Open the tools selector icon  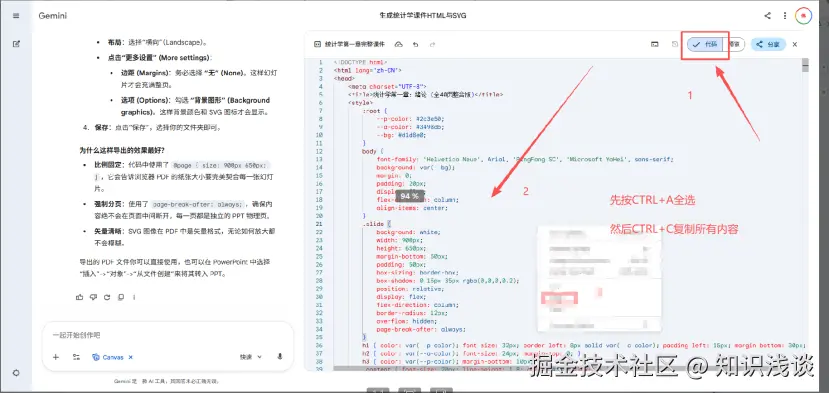[x=76, y=357]
